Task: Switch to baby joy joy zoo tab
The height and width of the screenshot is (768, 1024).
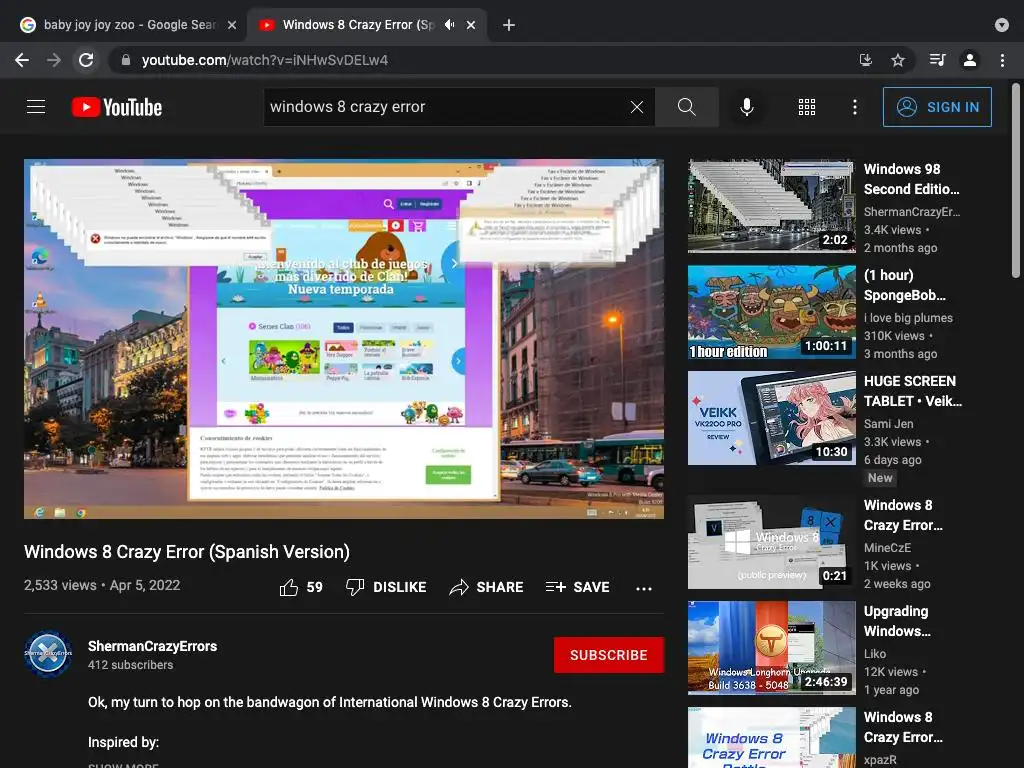Action: click(x=129, y=25)
